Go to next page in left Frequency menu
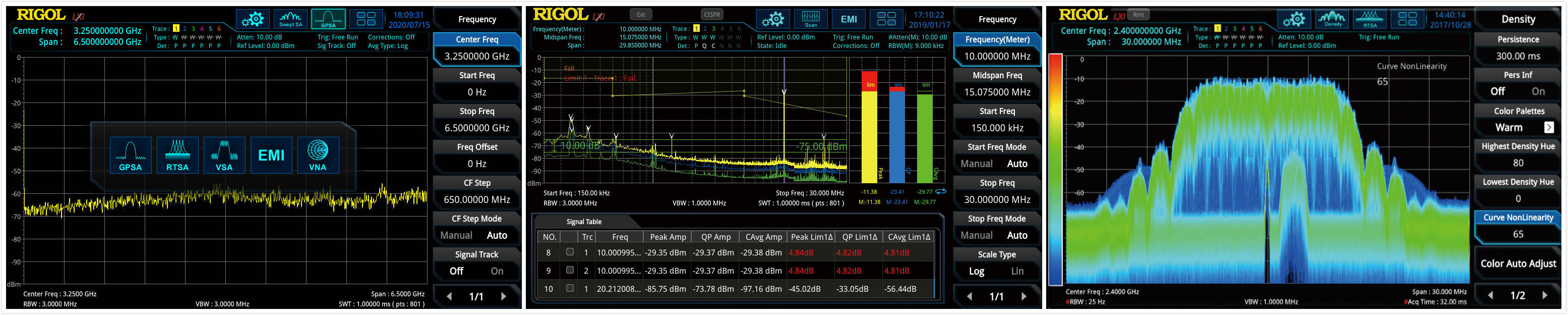Viewport: 1568px width, 315px height. tap(503, 297)
